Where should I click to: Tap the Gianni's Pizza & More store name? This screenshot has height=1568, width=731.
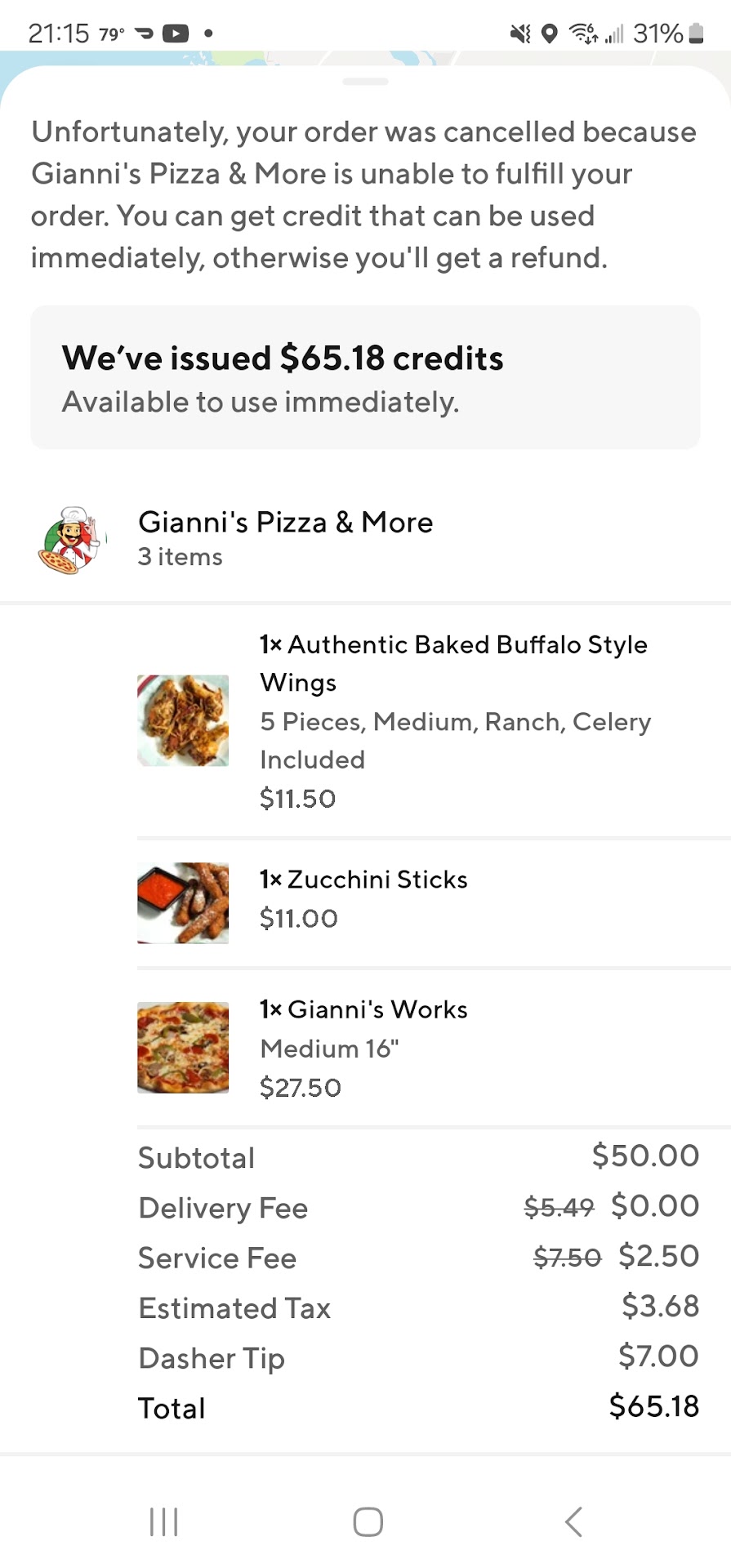pos(285,523)
